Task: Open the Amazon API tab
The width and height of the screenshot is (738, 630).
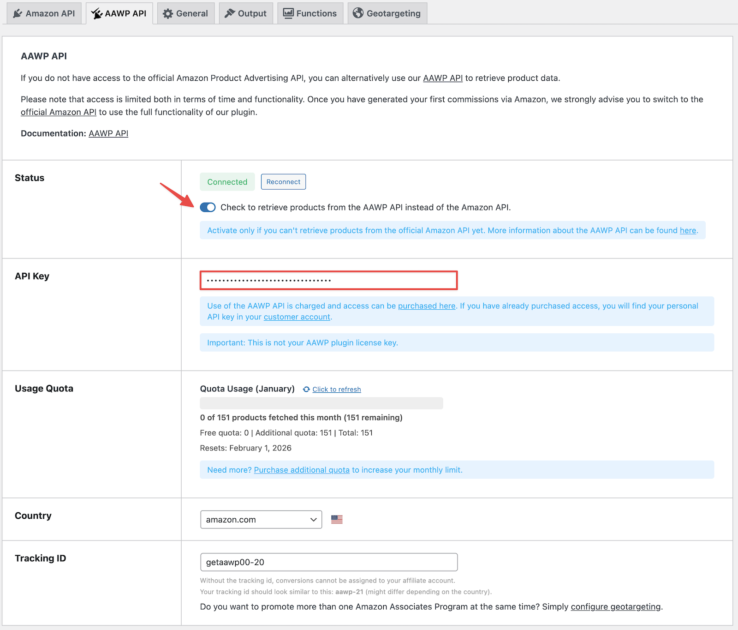Action: click(44, 13)
